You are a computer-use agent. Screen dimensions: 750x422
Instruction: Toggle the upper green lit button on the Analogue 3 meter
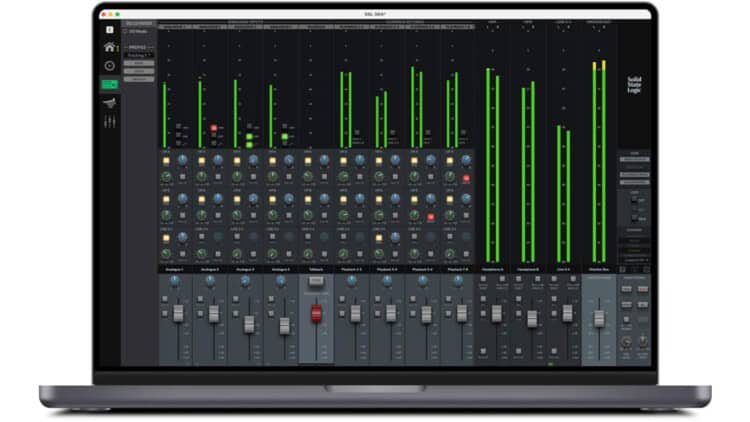coord(249,137)
